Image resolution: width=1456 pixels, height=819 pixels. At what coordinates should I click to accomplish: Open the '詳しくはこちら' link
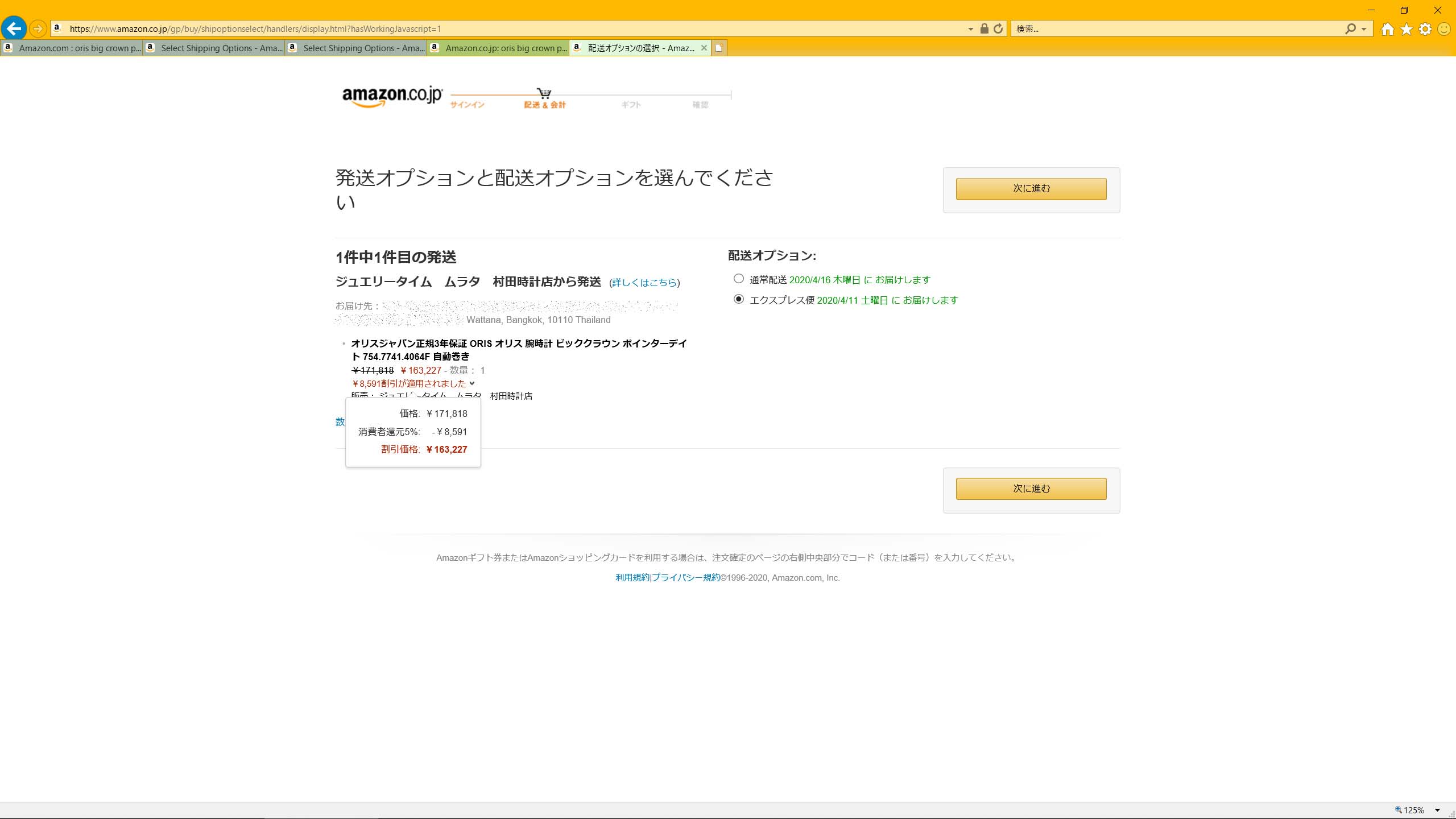point(644,282)
